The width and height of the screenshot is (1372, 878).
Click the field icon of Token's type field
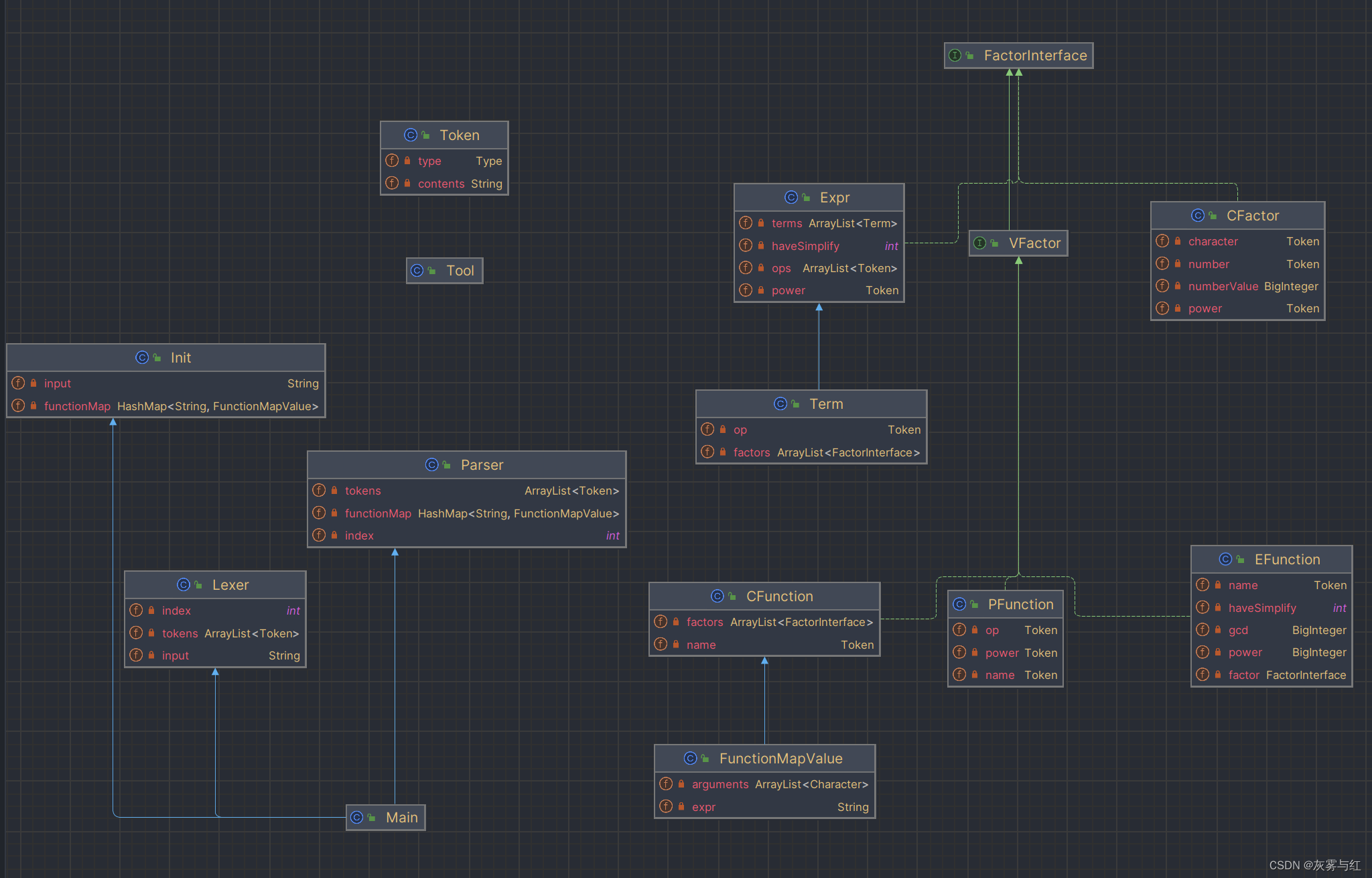click(392, 161)
